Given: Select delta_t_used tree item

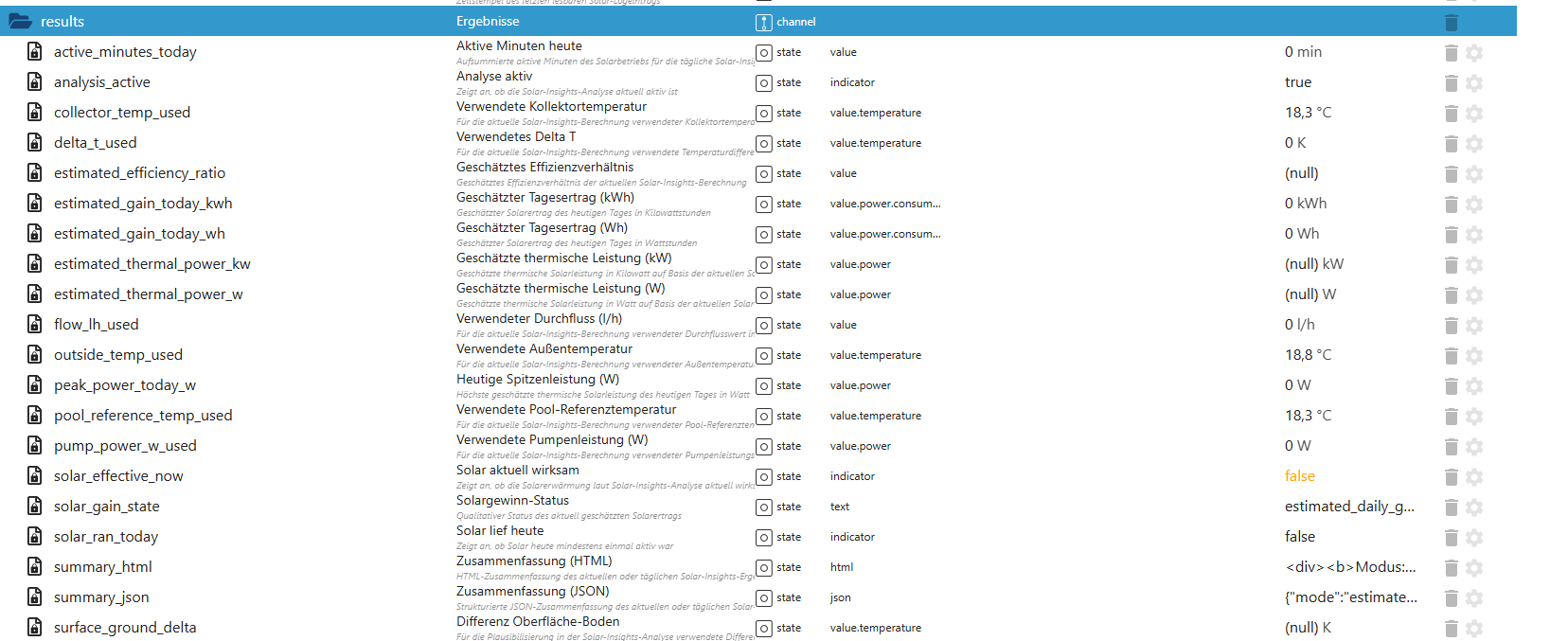Looking at the screenshot, I should pyautogui.click(x=96, y=143).
